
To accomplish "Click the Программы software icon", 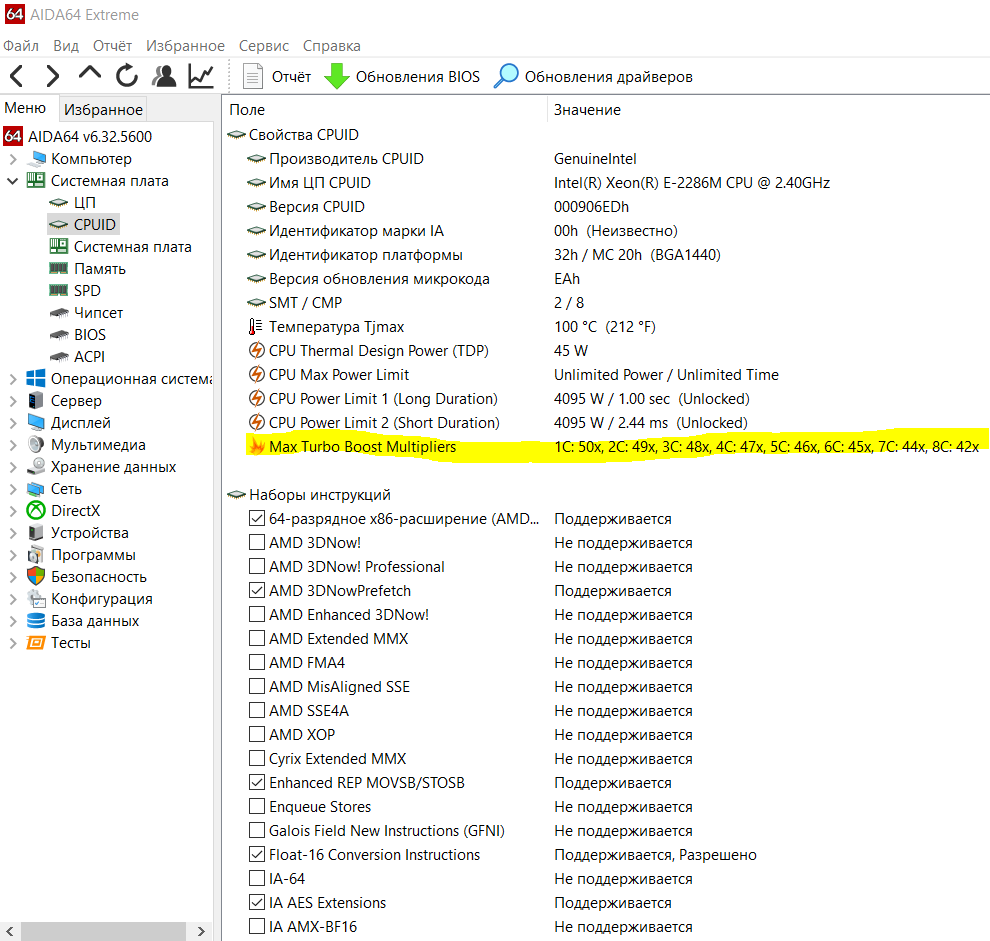I will click(x=36, y=554).
